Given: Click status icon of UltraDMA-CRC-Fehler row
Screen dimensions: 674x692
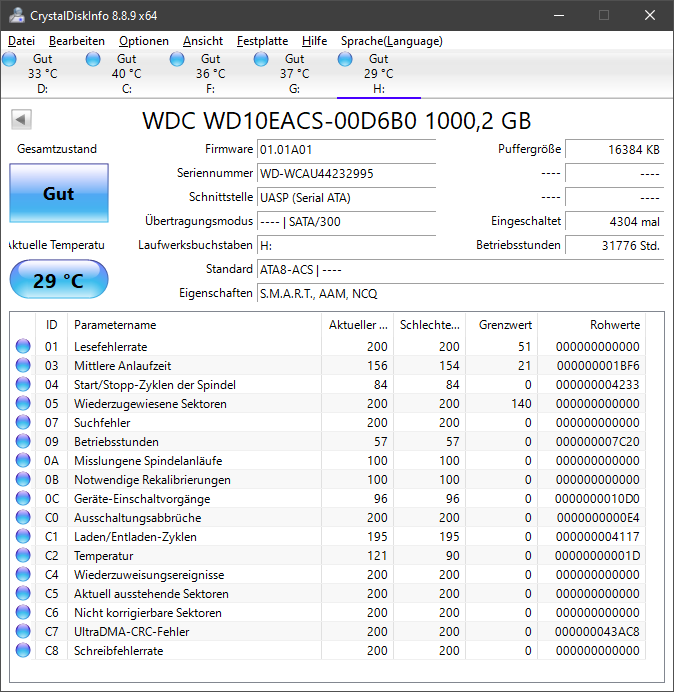Looking at the screenshot, I should (x=23, y=632).
